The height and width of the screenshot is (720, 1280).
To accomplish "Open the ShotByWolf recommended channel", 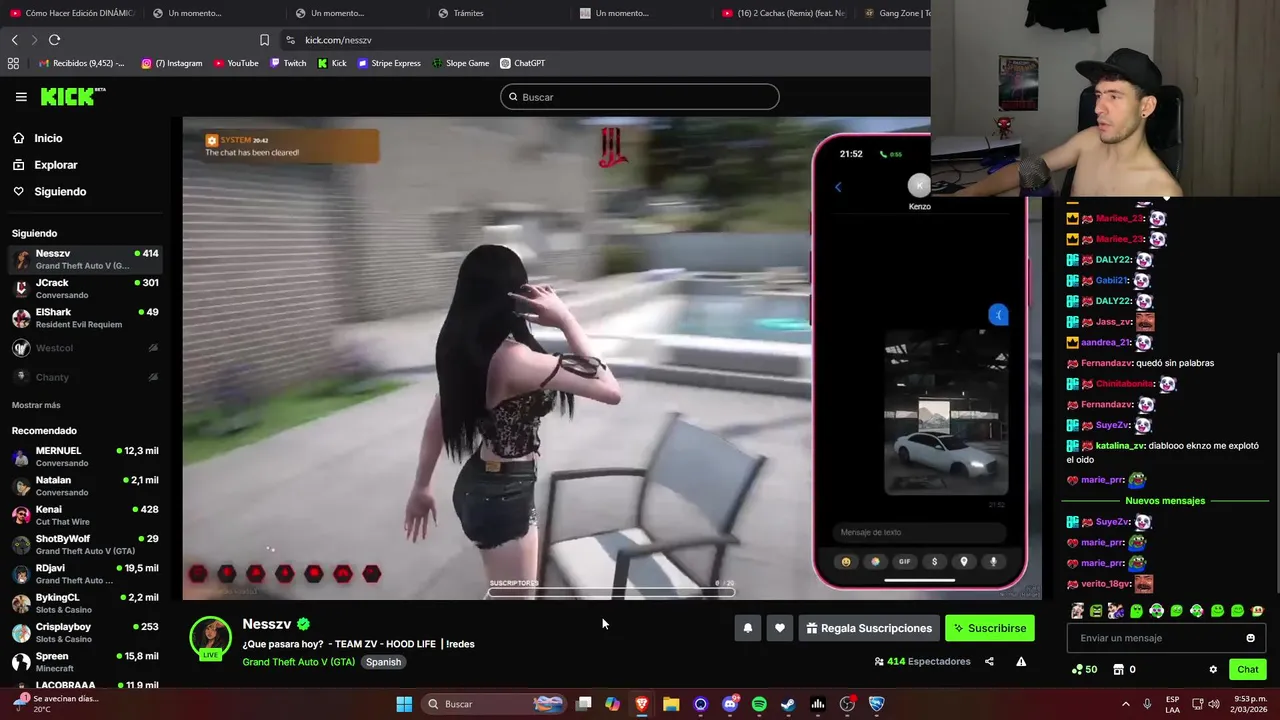I will click(85, 545).
